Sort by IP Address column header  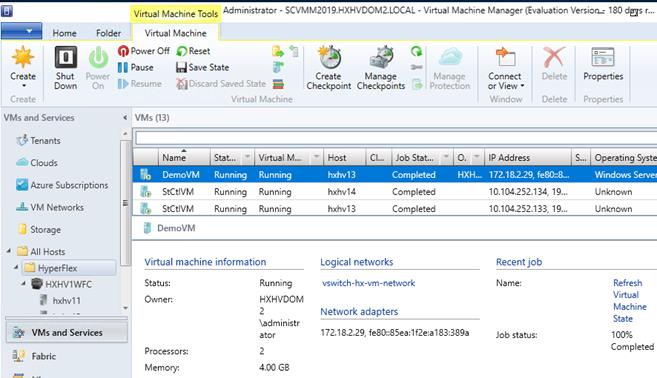point(527,158)
